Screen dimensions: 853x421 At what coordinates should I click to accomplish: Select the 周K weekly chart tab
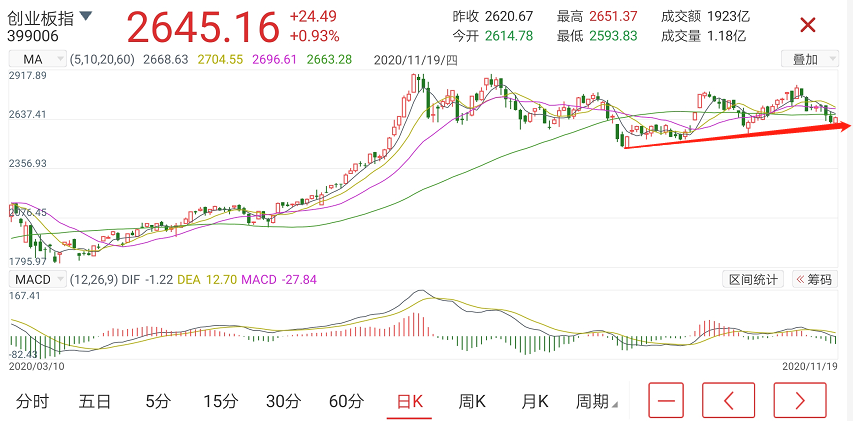(472, 401)
